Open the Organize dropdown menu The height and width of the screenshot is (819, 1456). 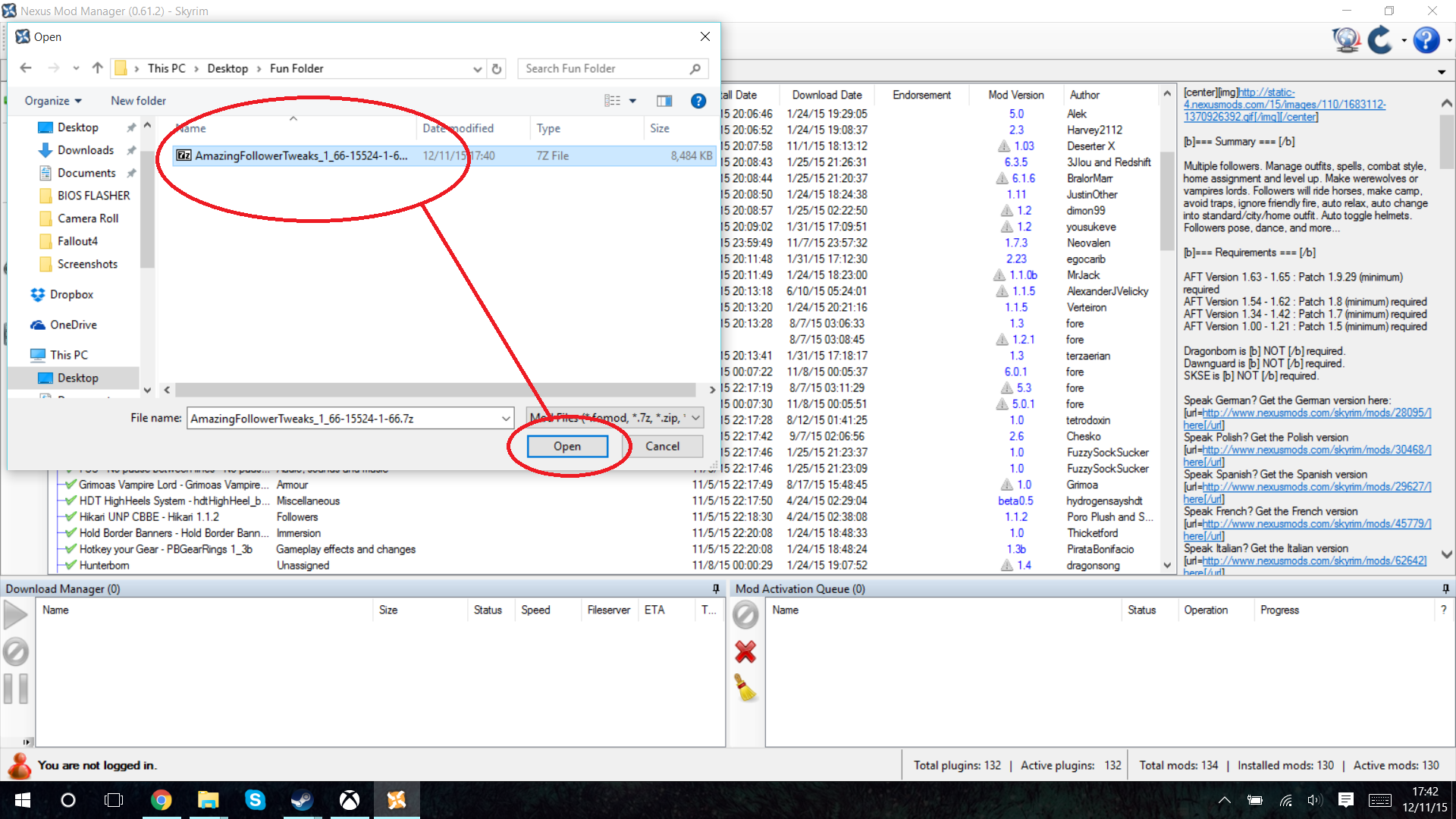coord(52,101)
